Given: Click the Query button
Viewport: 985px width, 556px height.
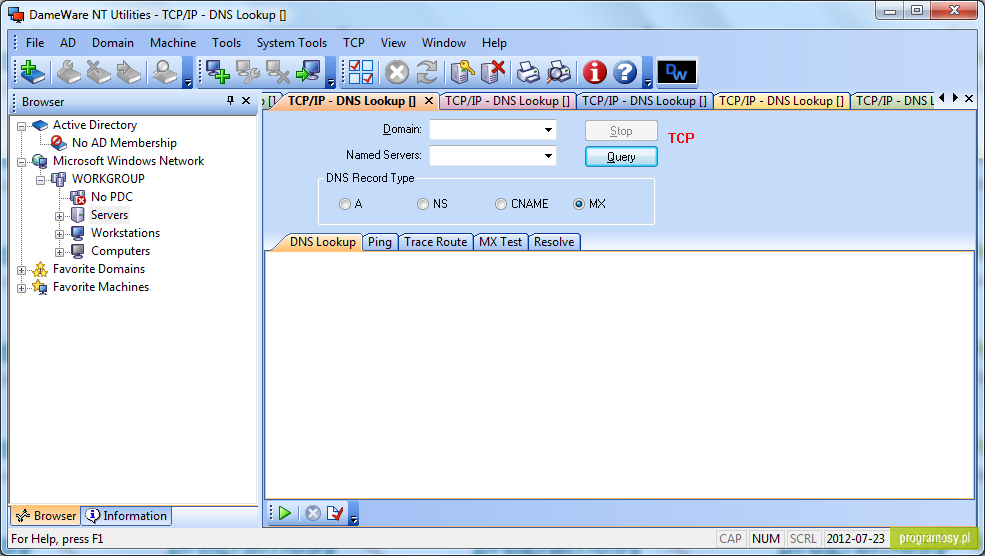Looking at the screenshot, I should [x=621, y=156].
